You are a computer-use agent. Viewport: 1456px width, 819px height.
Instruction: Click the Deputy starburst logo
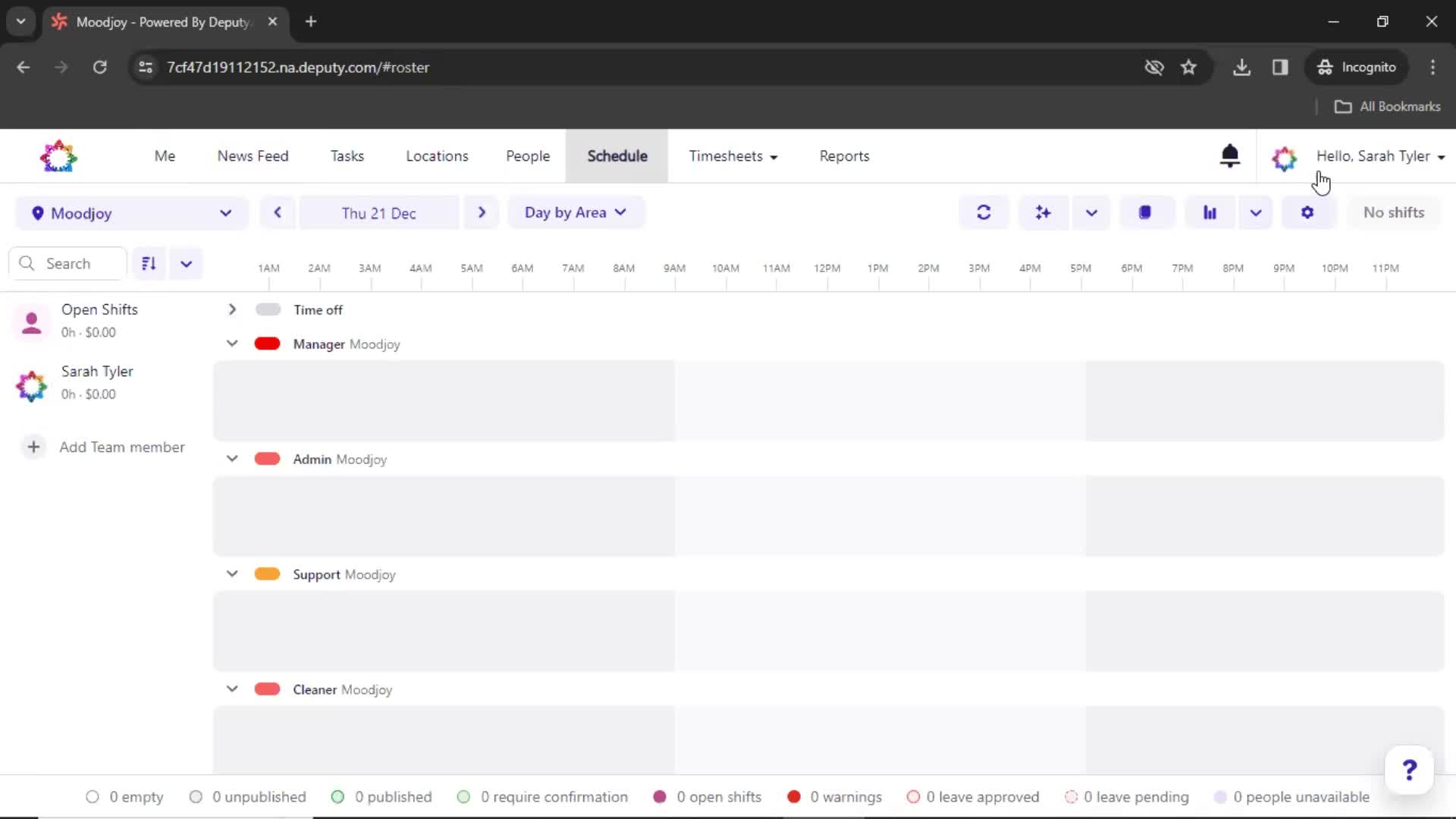[x=58, y=156]
